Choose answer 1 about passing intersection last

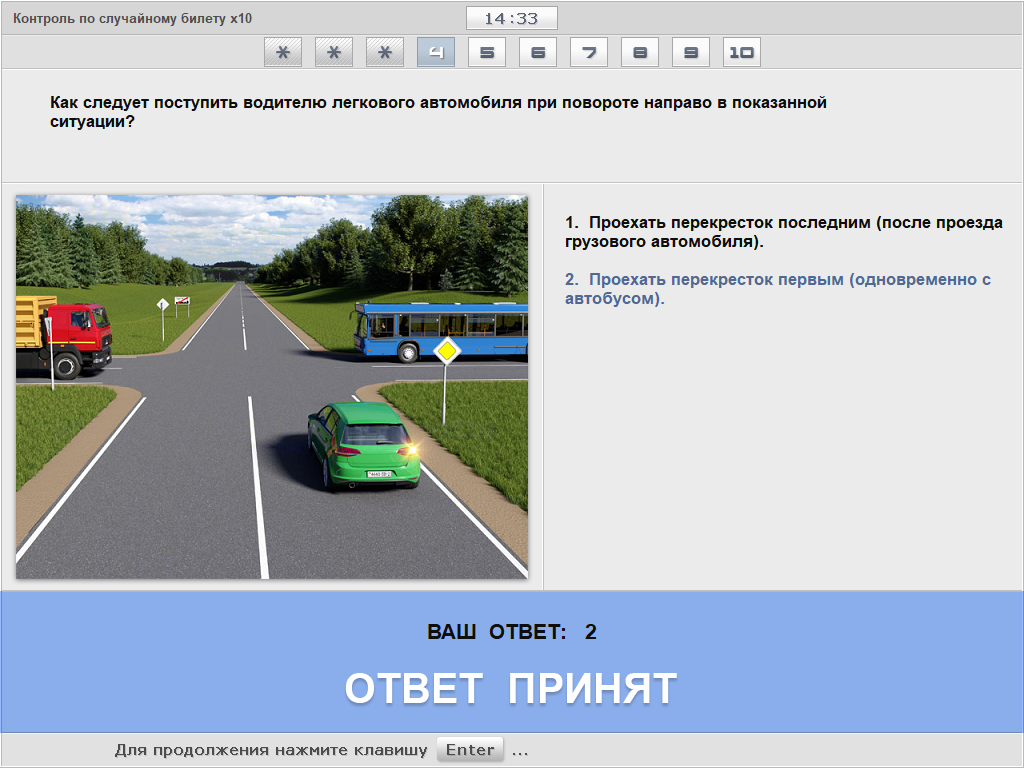pyautogui.click(x=783, y=232)
